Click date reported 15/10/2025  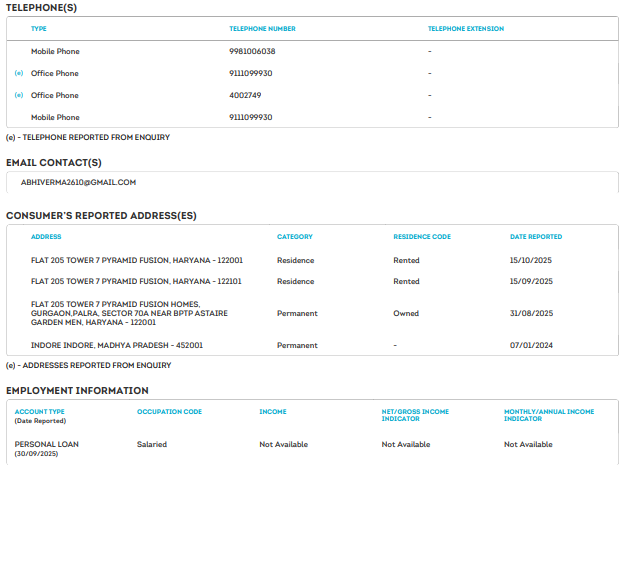tap(531, 260)
